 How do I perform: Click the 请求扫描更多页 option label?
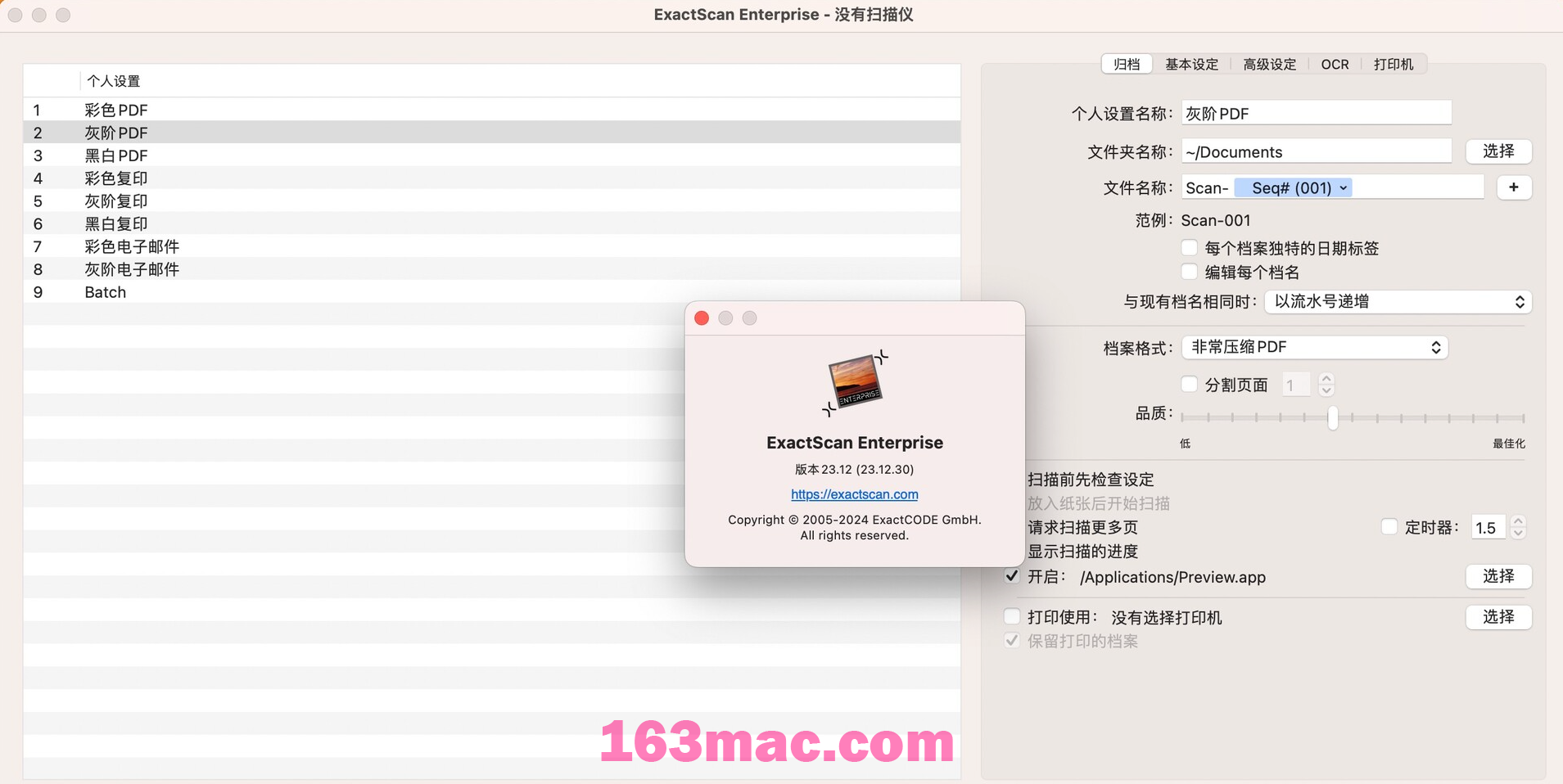tap(1082, 527)
